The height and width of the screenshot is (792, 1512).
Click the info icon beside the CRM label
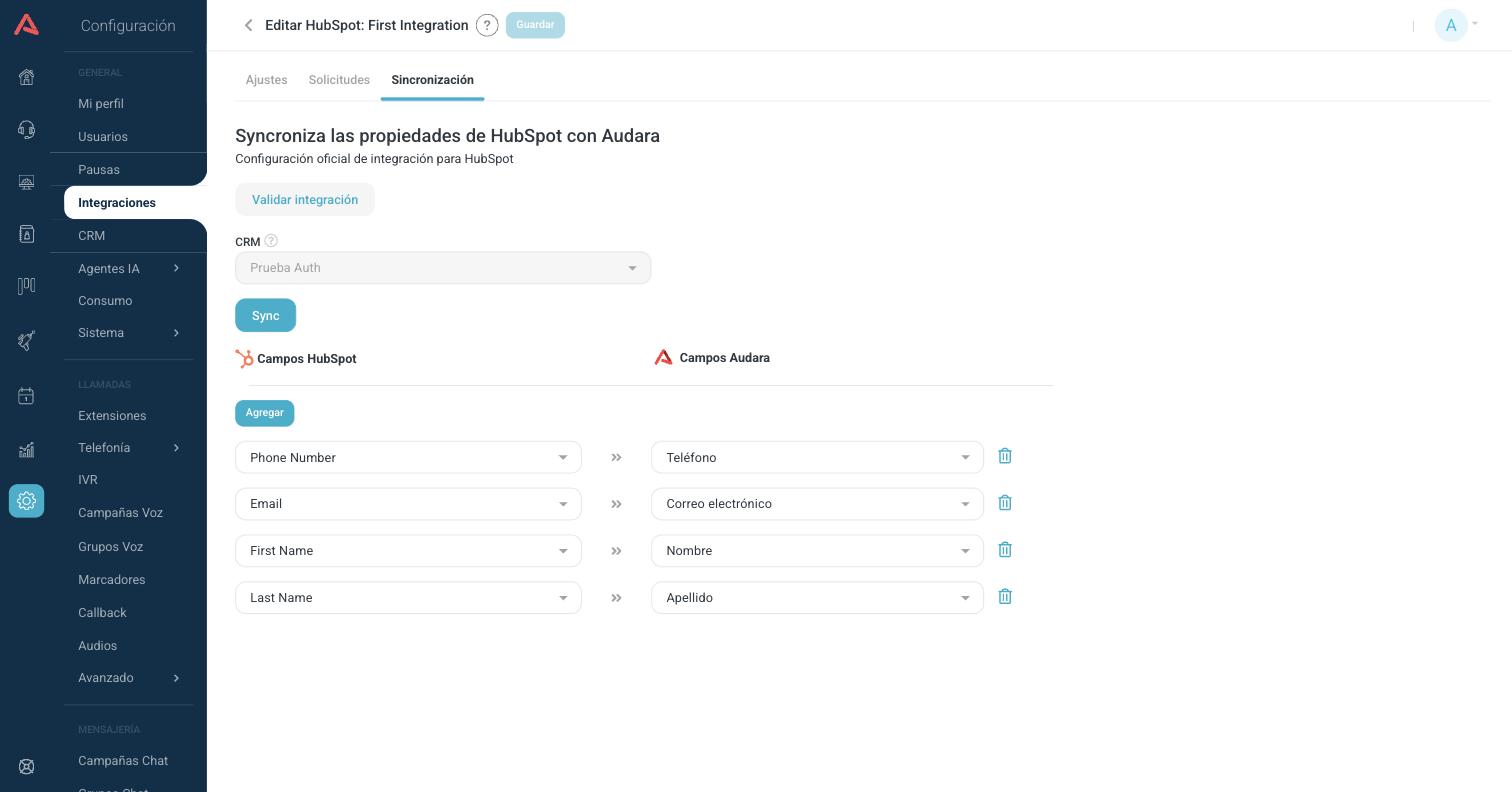(271, 241)
